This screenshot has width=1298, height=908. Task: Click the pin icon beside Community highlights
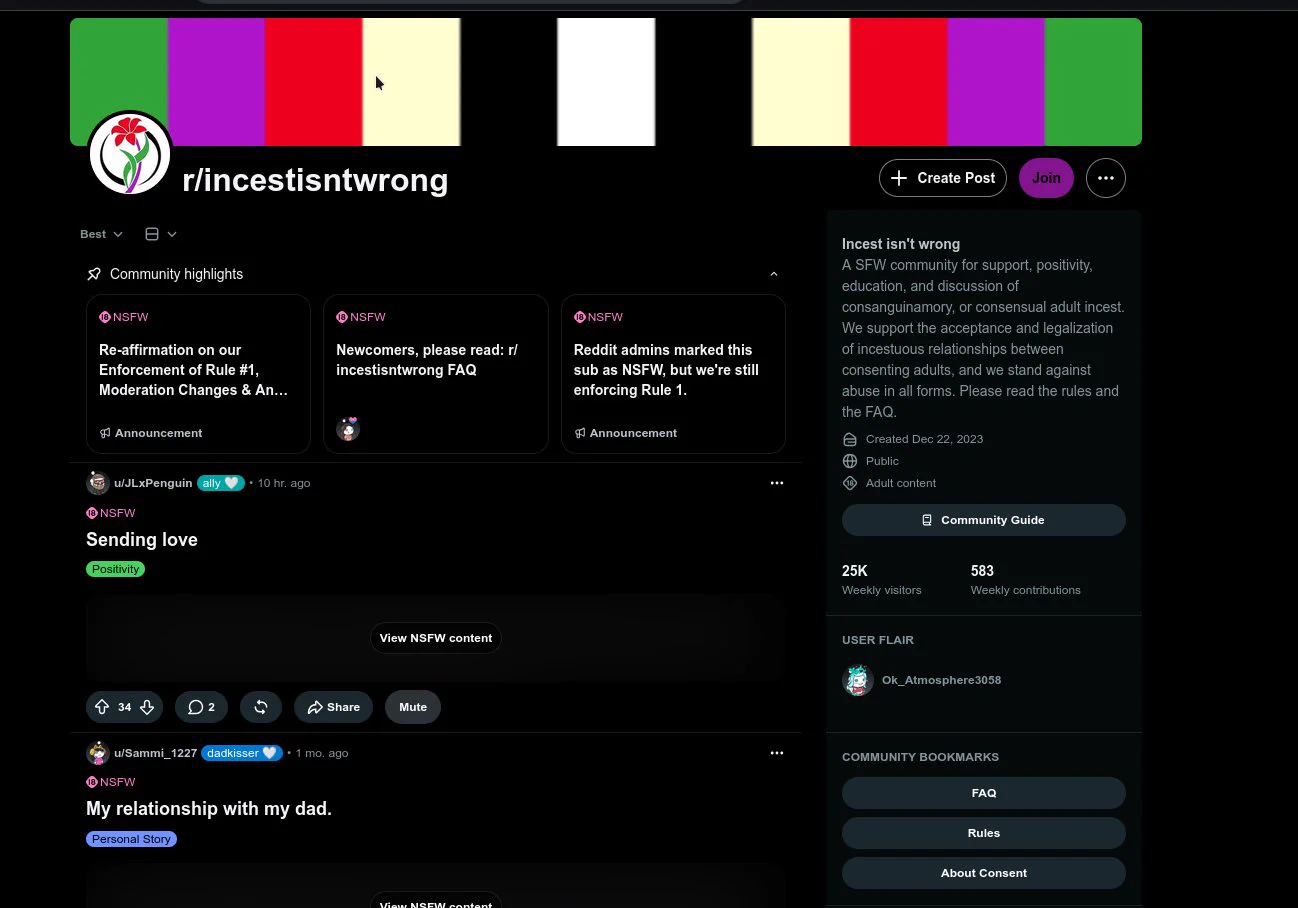[94, 274]
